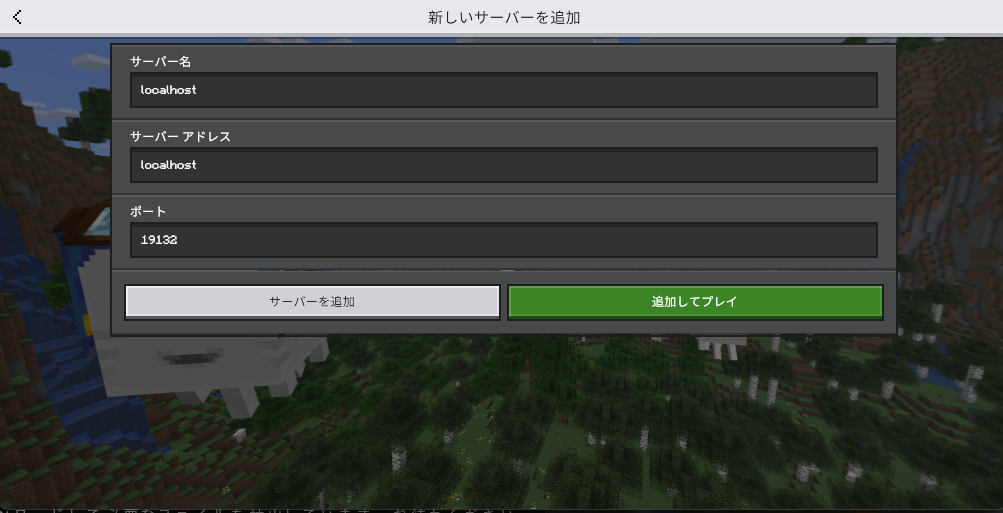Image resolution: width=1003 pixels, height=513 pixels.
Task: Click the ポート label
Action: (x=148, y=212)
